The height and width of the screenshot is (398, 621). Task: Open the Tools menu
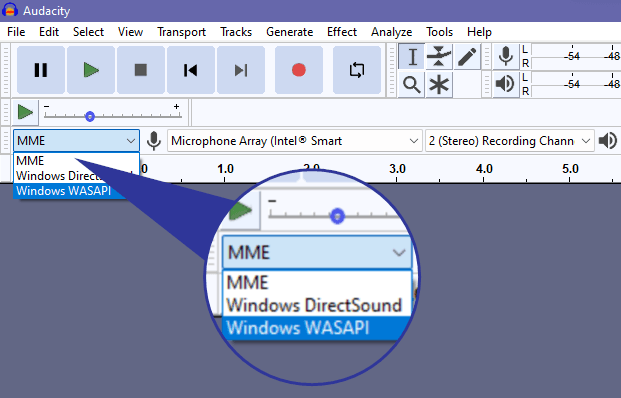439,32
